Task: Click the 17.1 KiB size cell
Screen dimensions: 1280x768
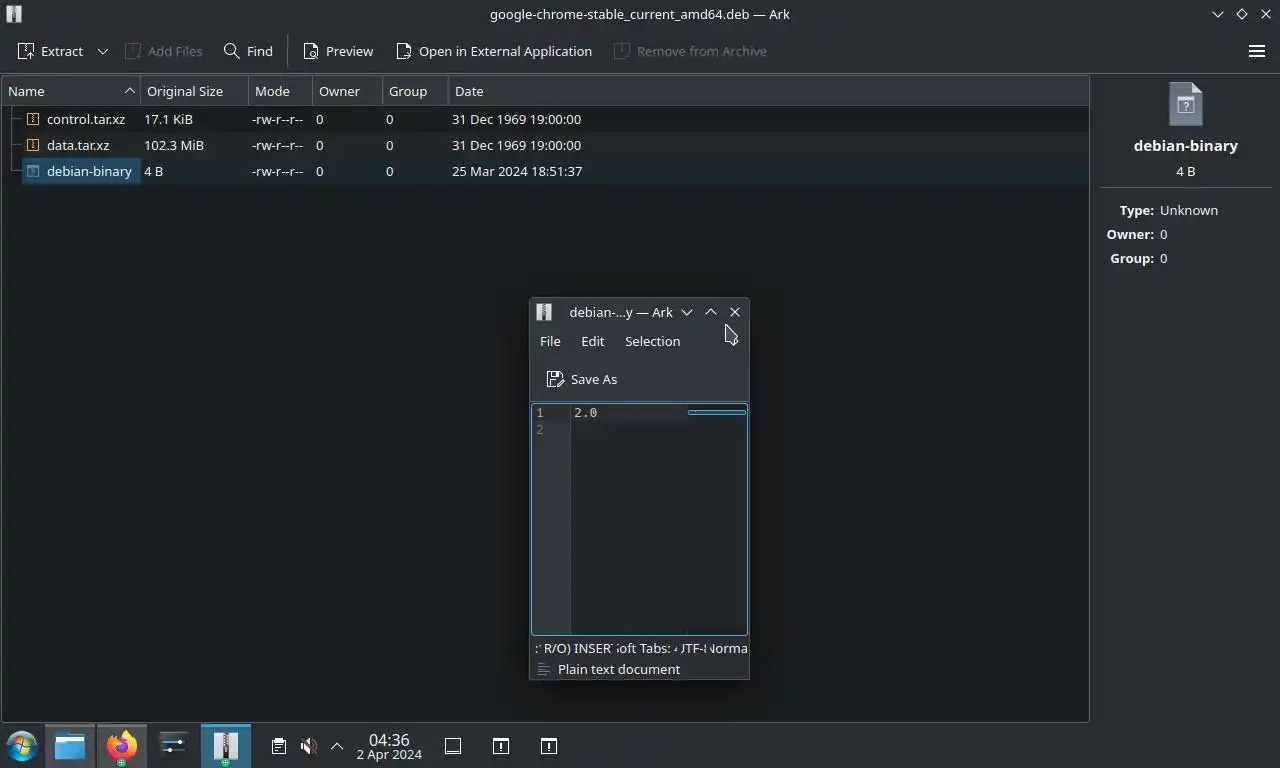Action: point(168,119)
